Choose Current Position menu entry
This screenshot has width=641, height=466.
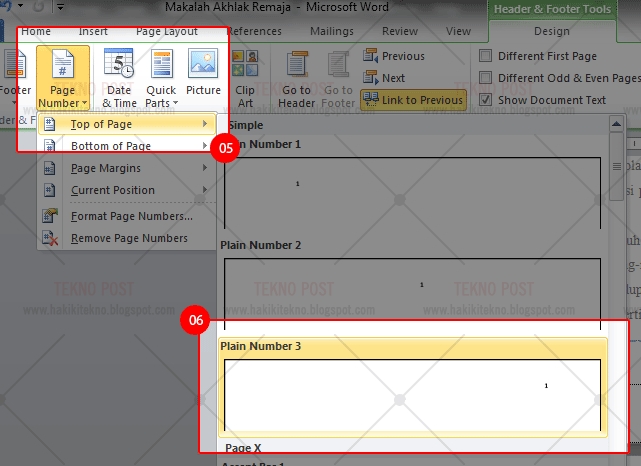point(127,190)
